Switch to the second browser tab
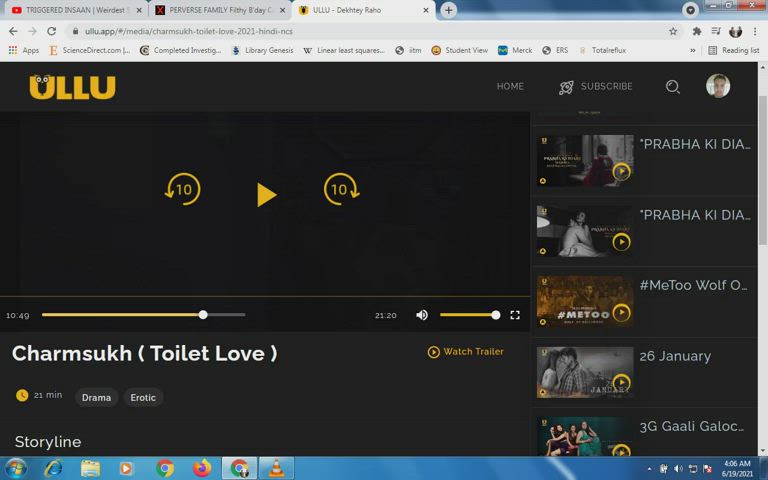Viewport: 768px width, 480px height. click(219, 10)
